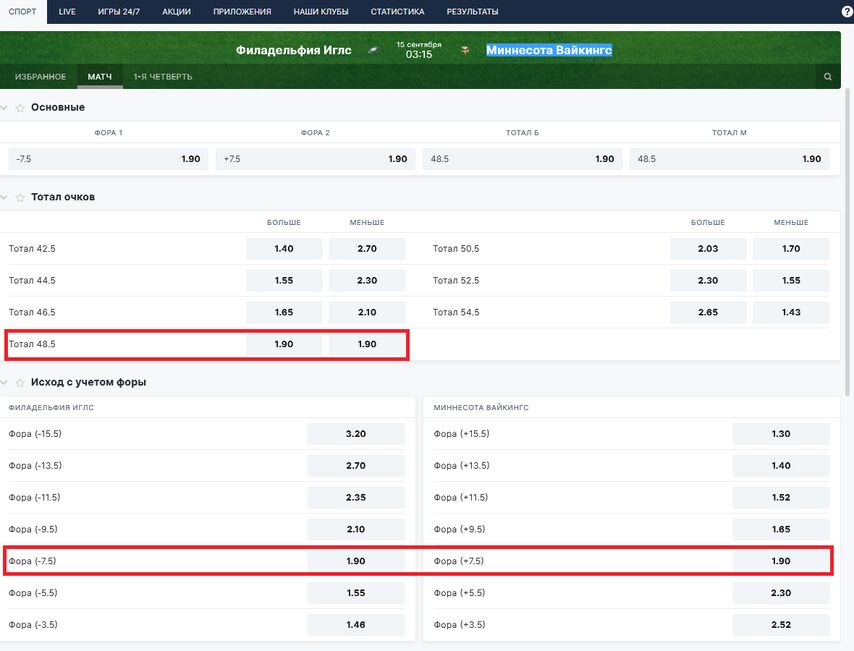Click Philadelphia Eagles team logo

tap(373, 50)
